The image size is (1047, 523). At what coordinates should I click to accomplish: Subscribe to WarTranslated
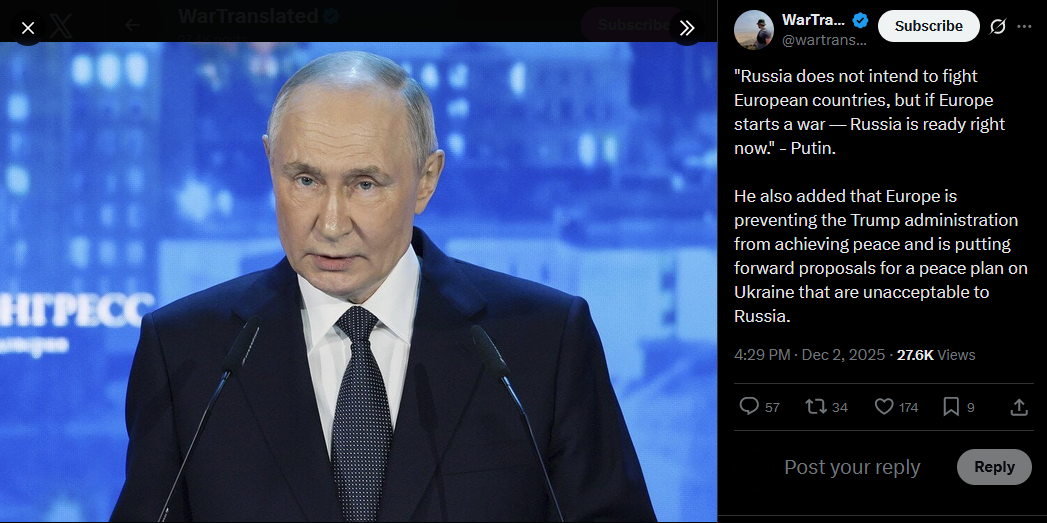point(928,26)
